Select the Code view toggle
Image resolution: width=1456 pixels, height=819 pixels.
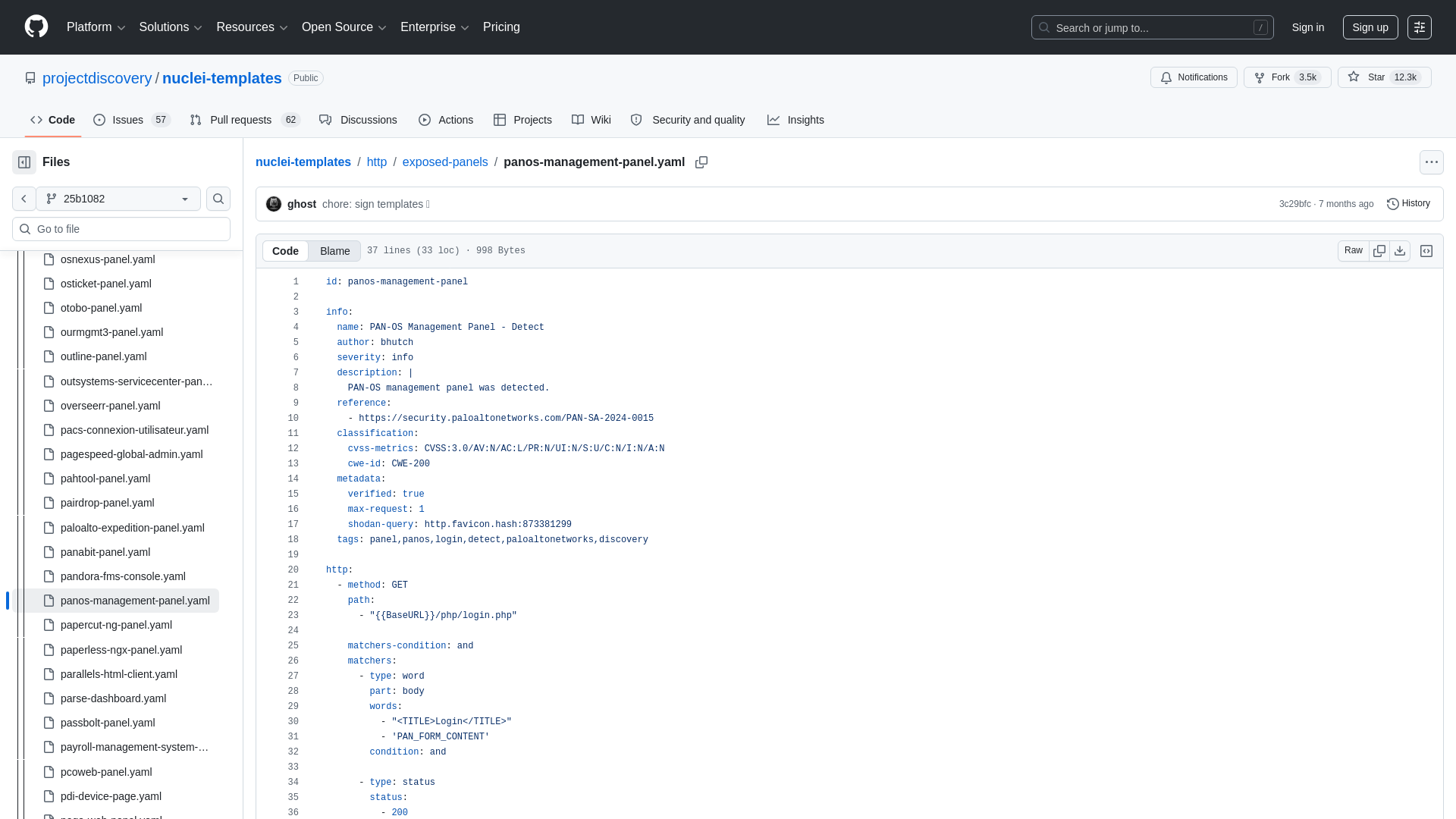coord(285,251)
